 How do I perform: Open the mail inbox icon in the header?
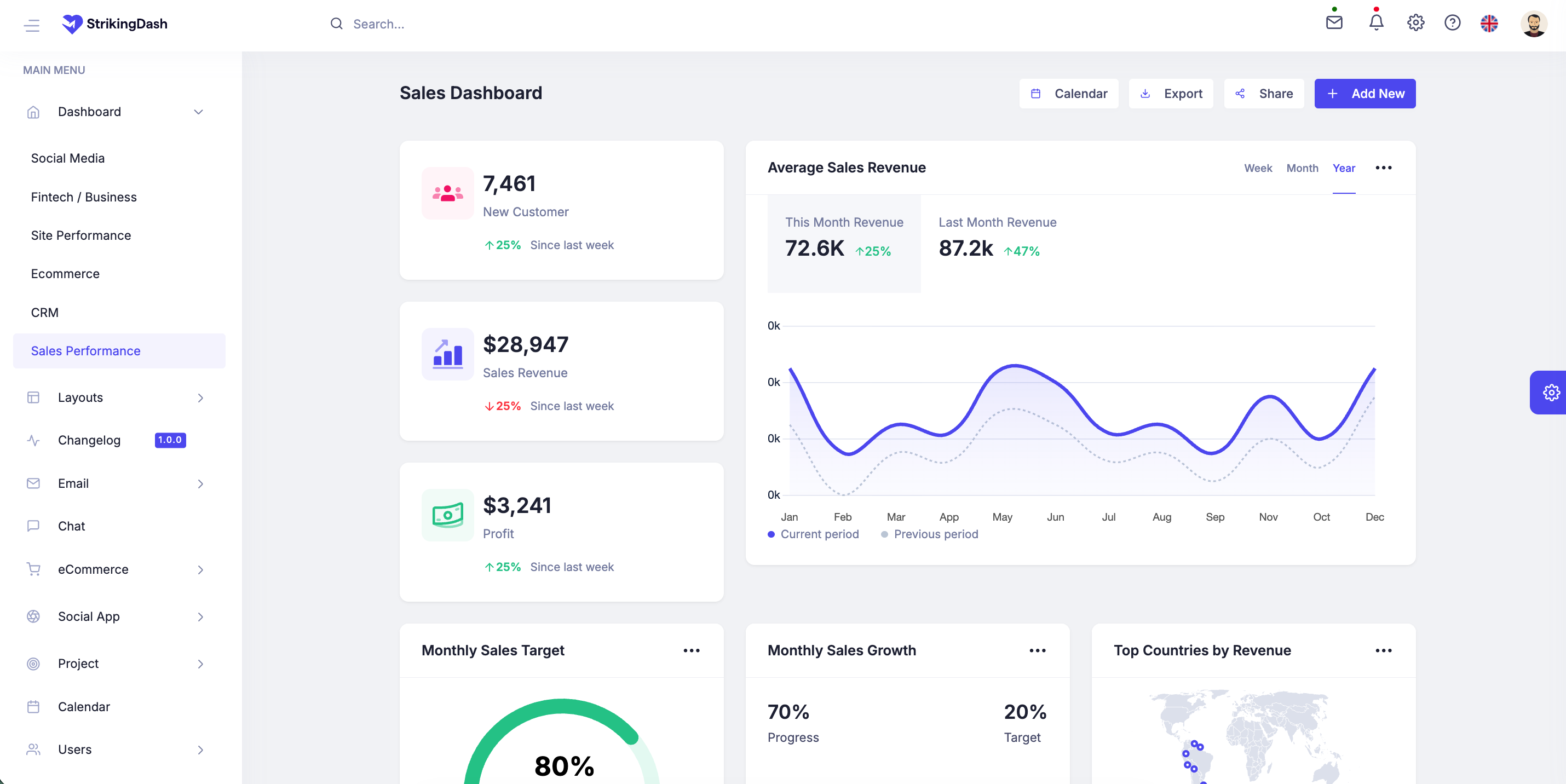tap(1334, 23)
